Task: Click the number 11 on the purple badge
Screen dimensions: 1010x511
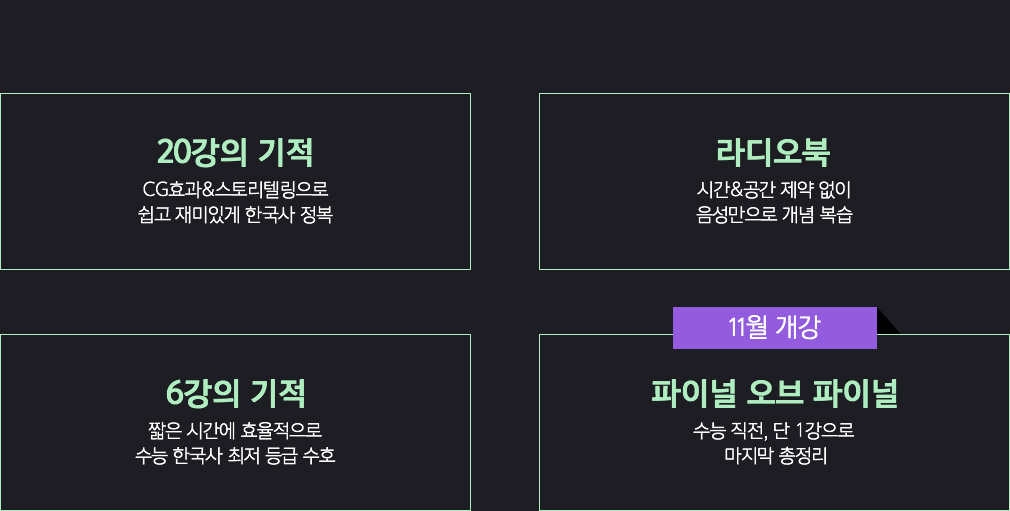Action: (737, 328)
